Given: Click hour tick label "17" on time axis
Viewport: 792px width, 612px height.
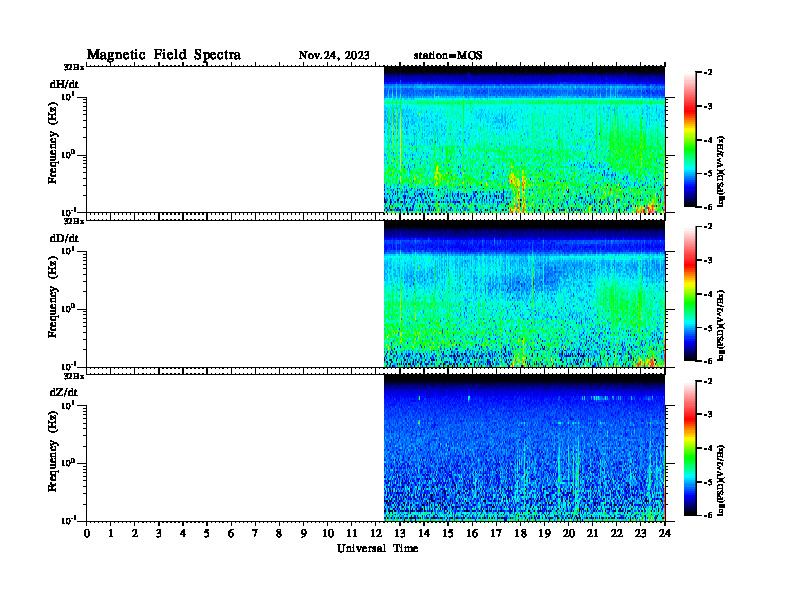Looking at the screenshot, I should click(x=496, y=534).
